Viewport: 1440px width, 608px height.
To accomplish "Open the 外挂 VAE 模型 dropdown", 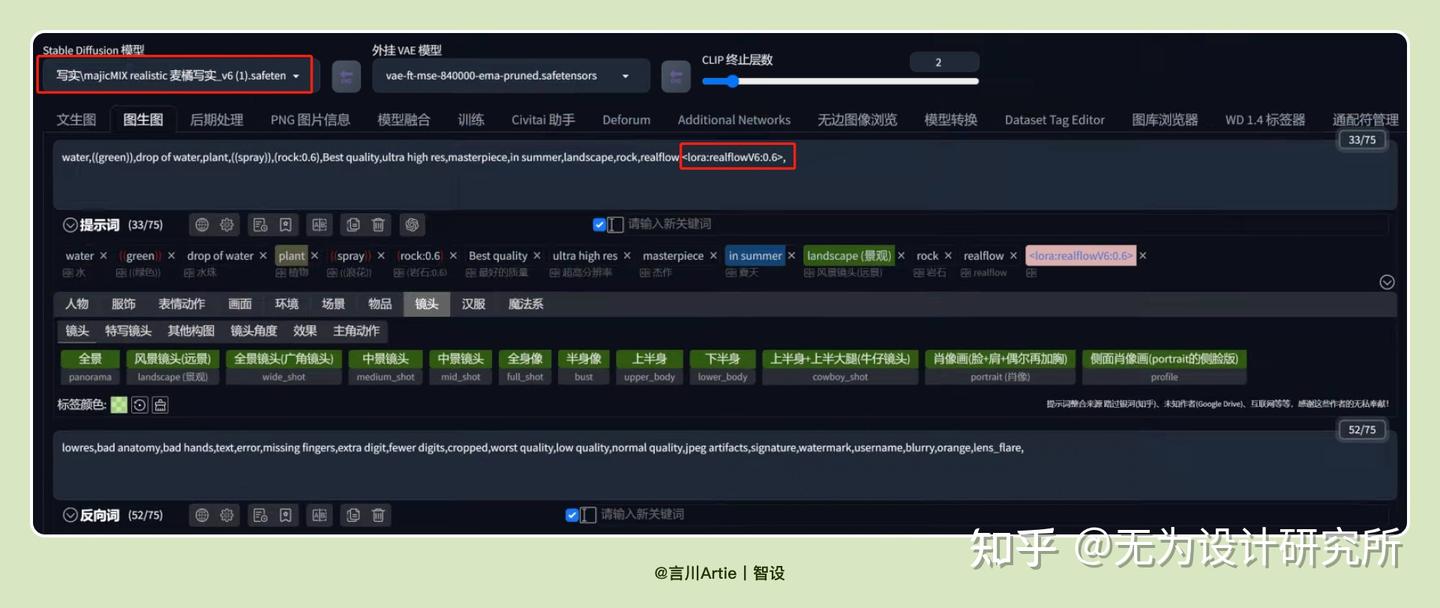I will [511, 76].
